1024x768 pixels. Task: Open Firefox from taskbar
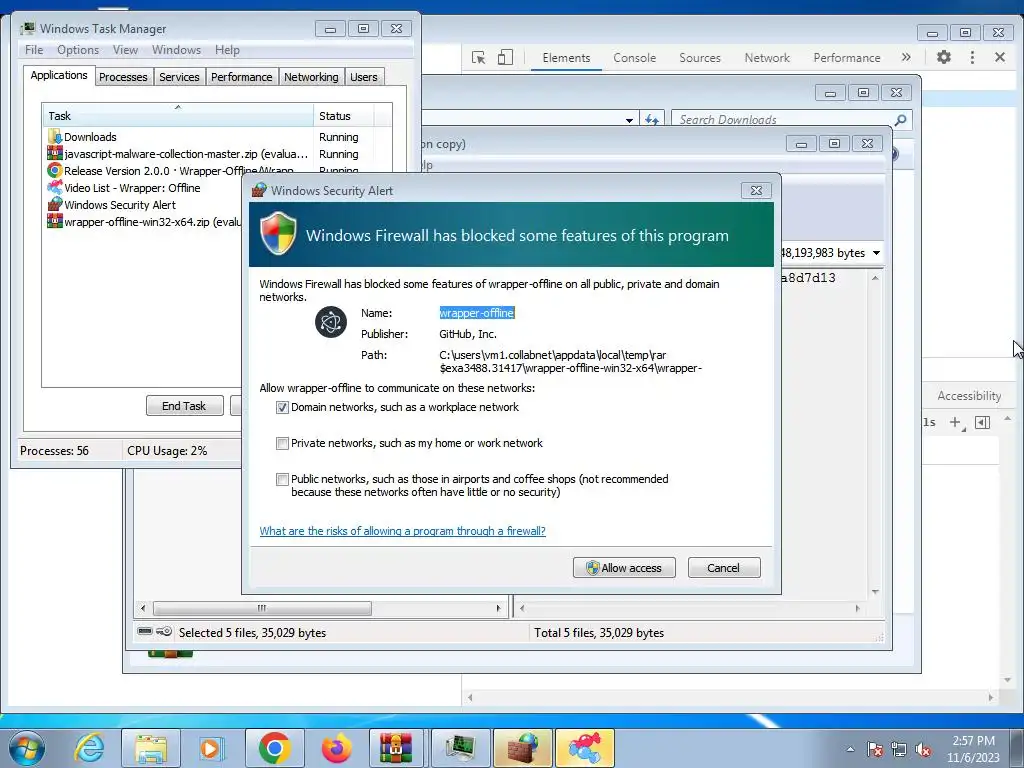pyautogui.click(x=336, y=748)
